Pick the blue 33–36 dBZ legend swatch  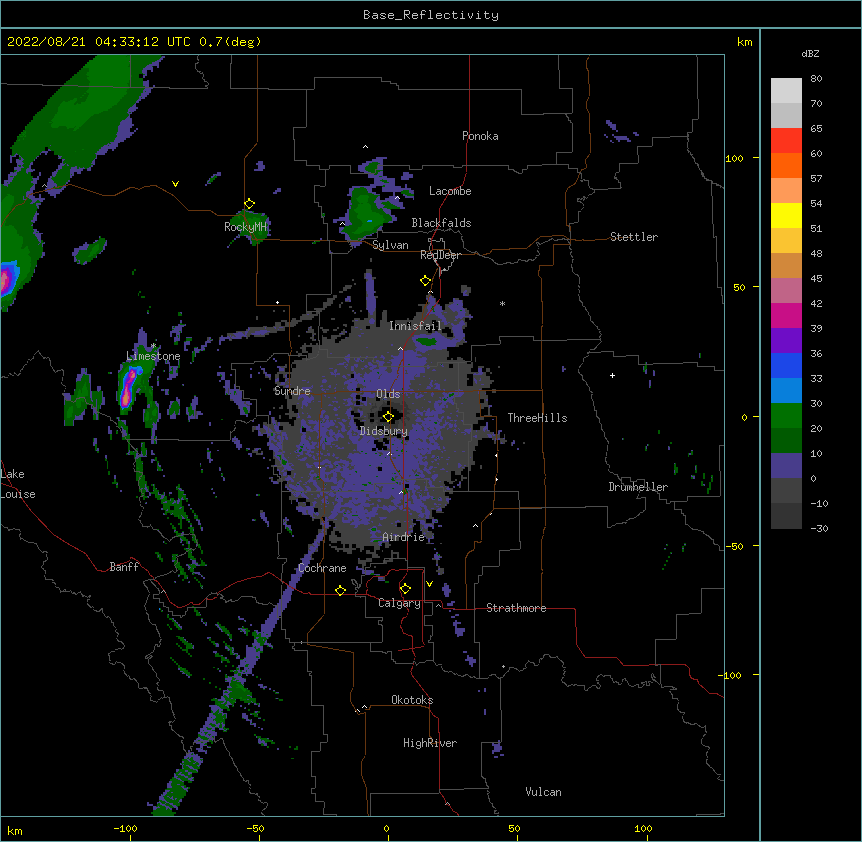[x=786, y=365]
